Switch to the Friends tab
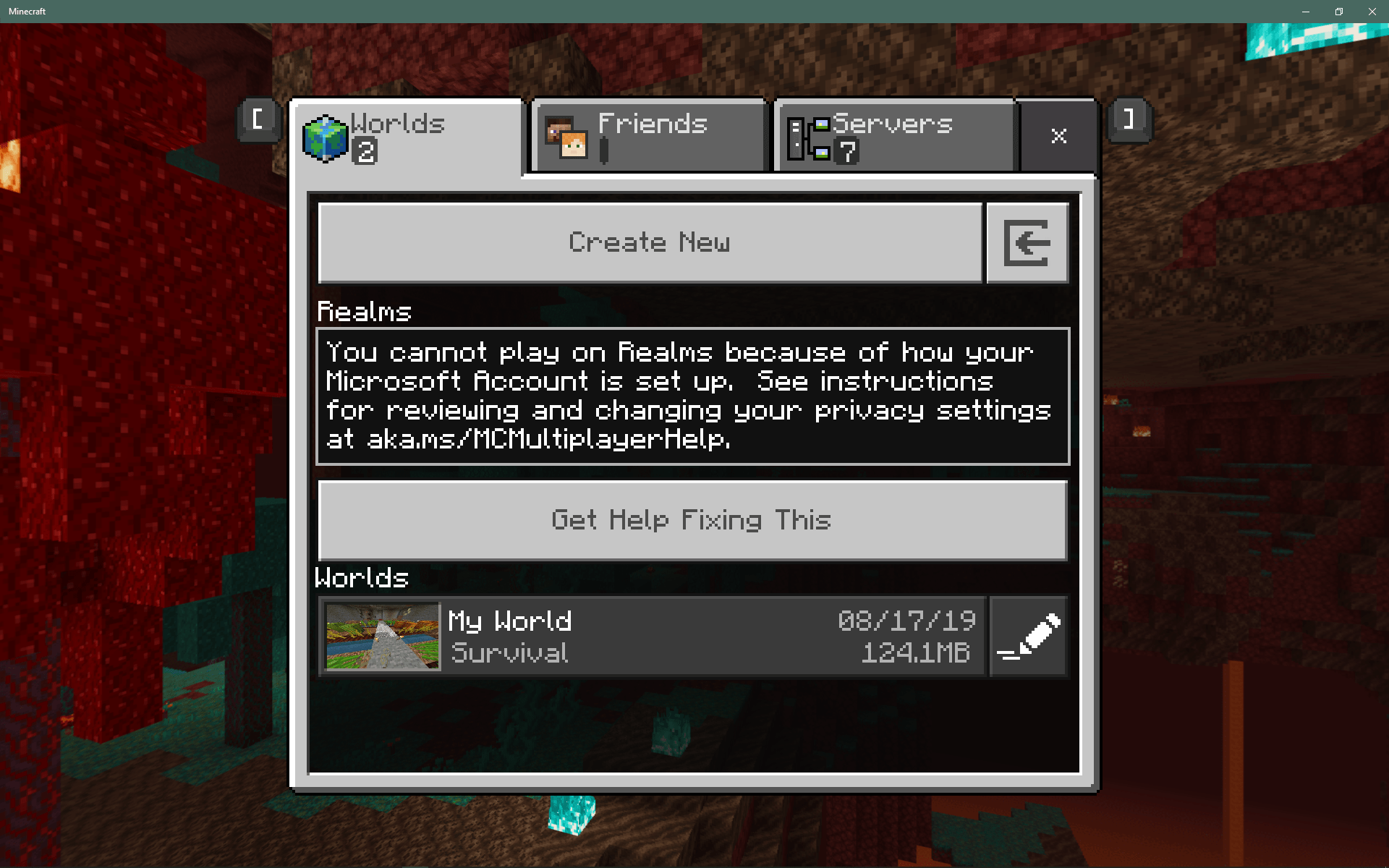 [650, 135]
